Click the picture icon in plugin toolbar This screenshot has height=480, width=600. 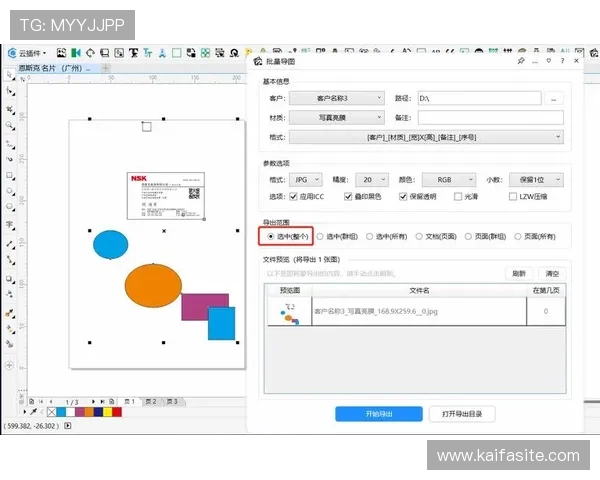[x=61, y=53]
